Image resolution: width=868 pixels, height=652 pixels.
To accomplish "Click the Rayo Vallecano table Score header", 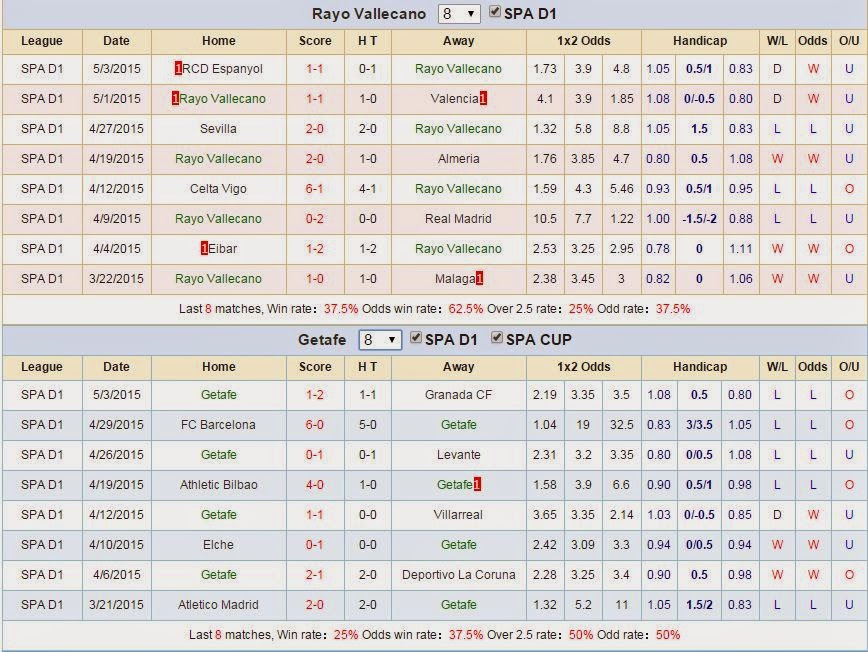I will coord(315,40).
